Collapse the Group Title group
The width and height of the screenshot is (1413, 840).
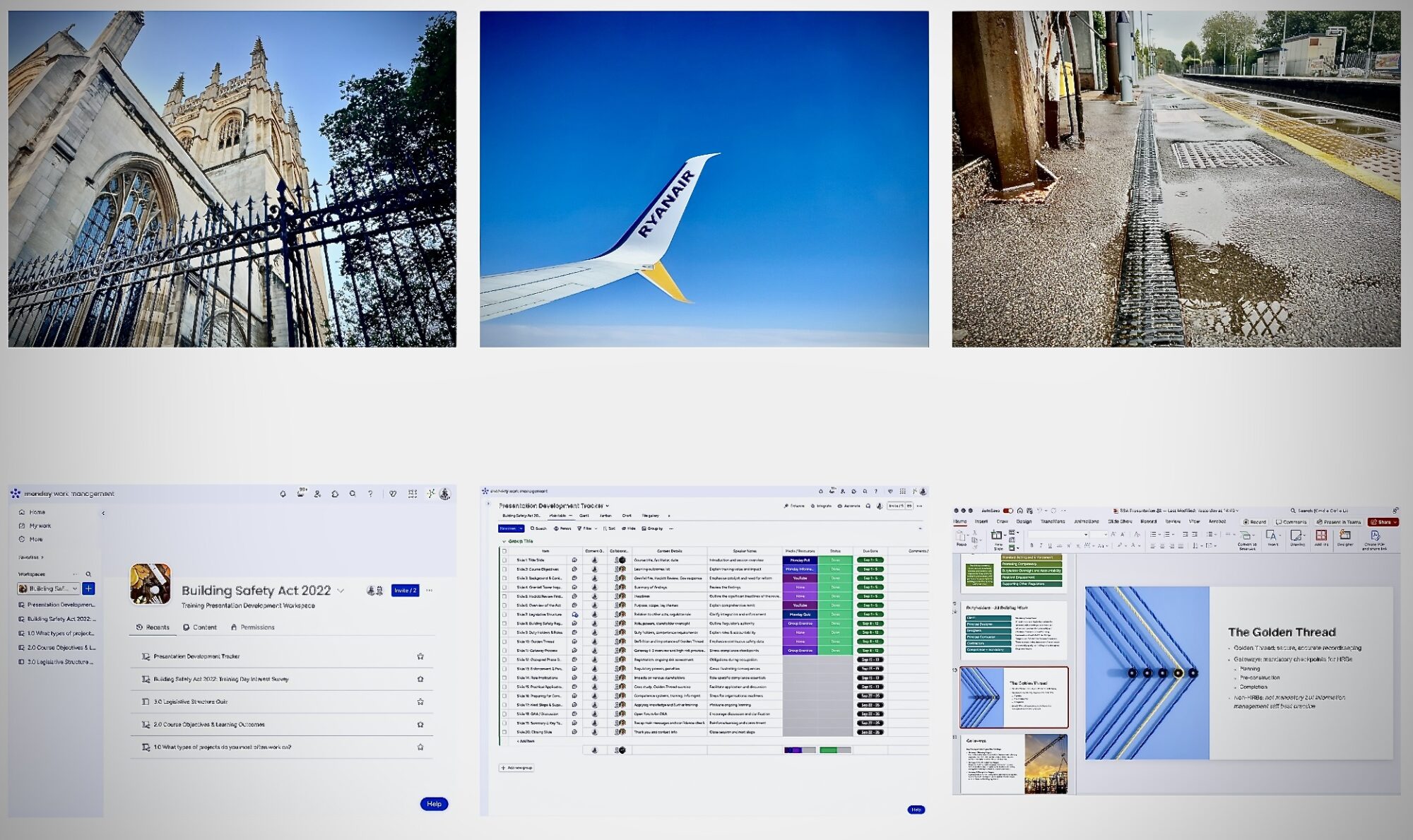point(504,541)
